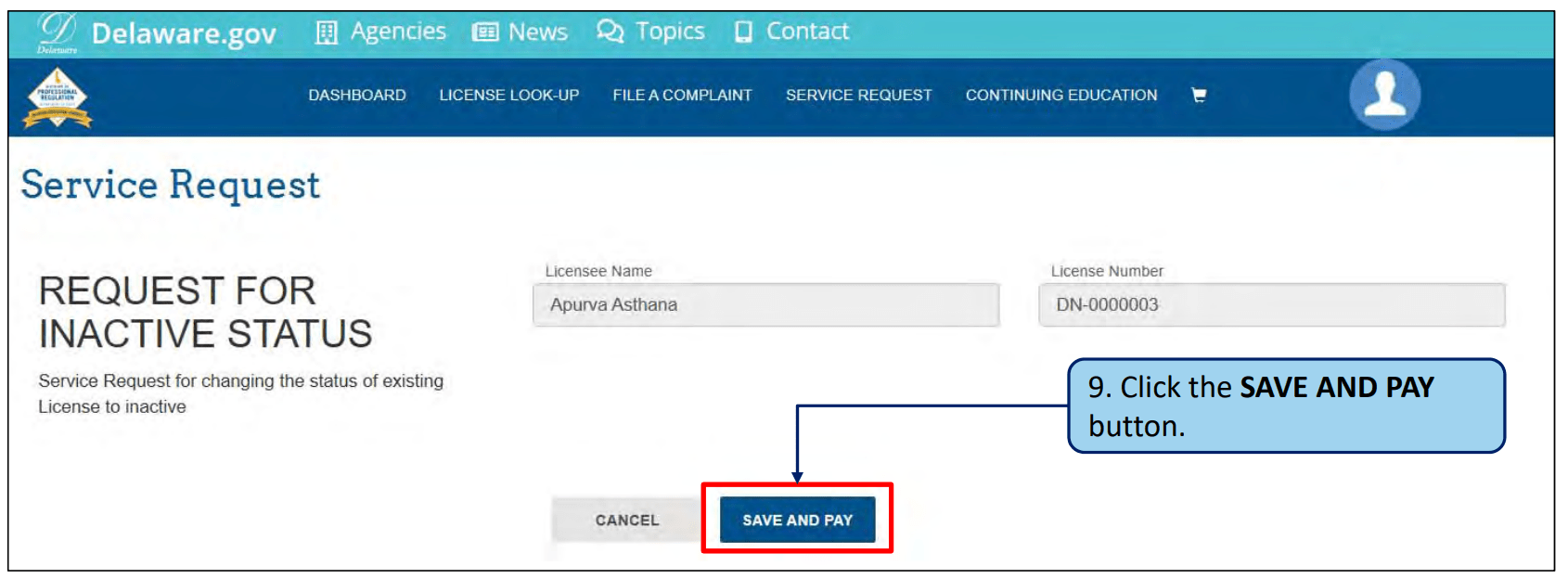Viewport: 1568px width, 579px height.
Task: Click the Licensee Name field
Action: tap(765, 305)
